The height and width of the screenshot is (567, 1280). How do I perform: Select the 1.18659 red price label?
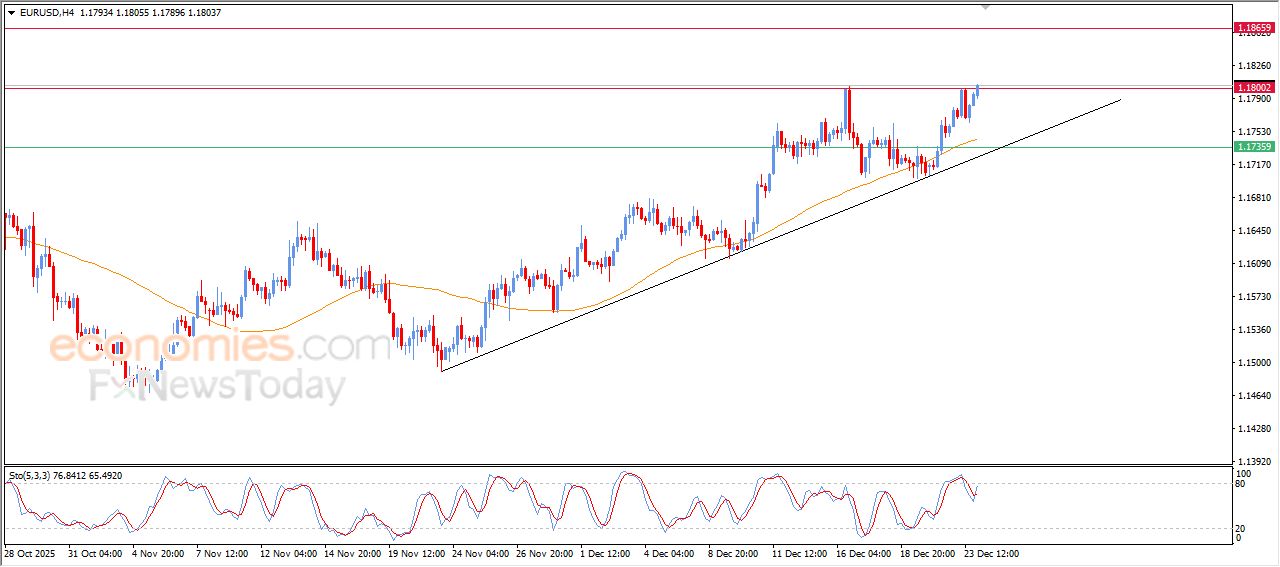click(1254, 28)
